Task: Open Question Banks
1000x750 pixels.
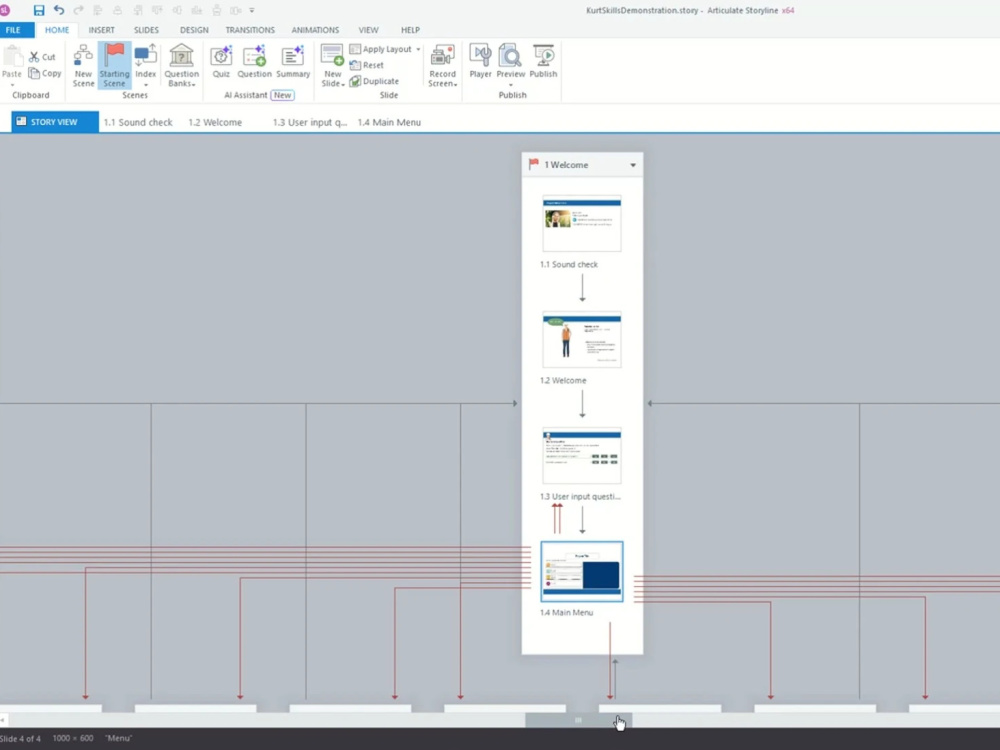Action: (181, 66)
